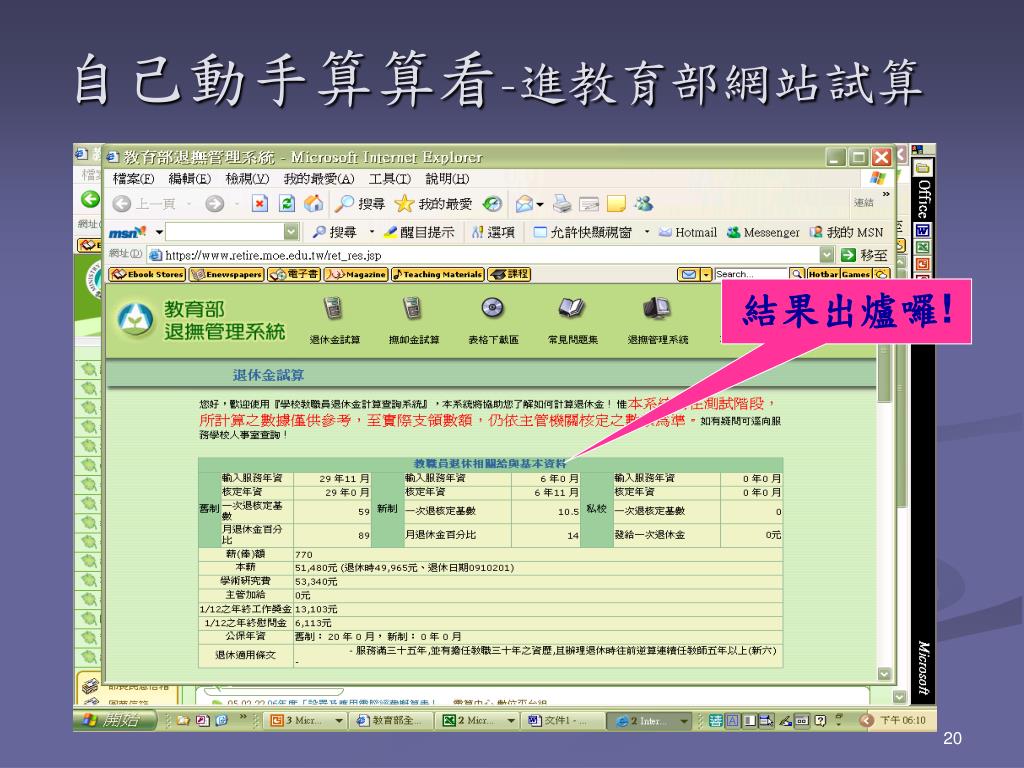The height and width of the screenshot is (768, 1024).
Task: Expand the Links bar chevron
Action: [x=886, y=194]
